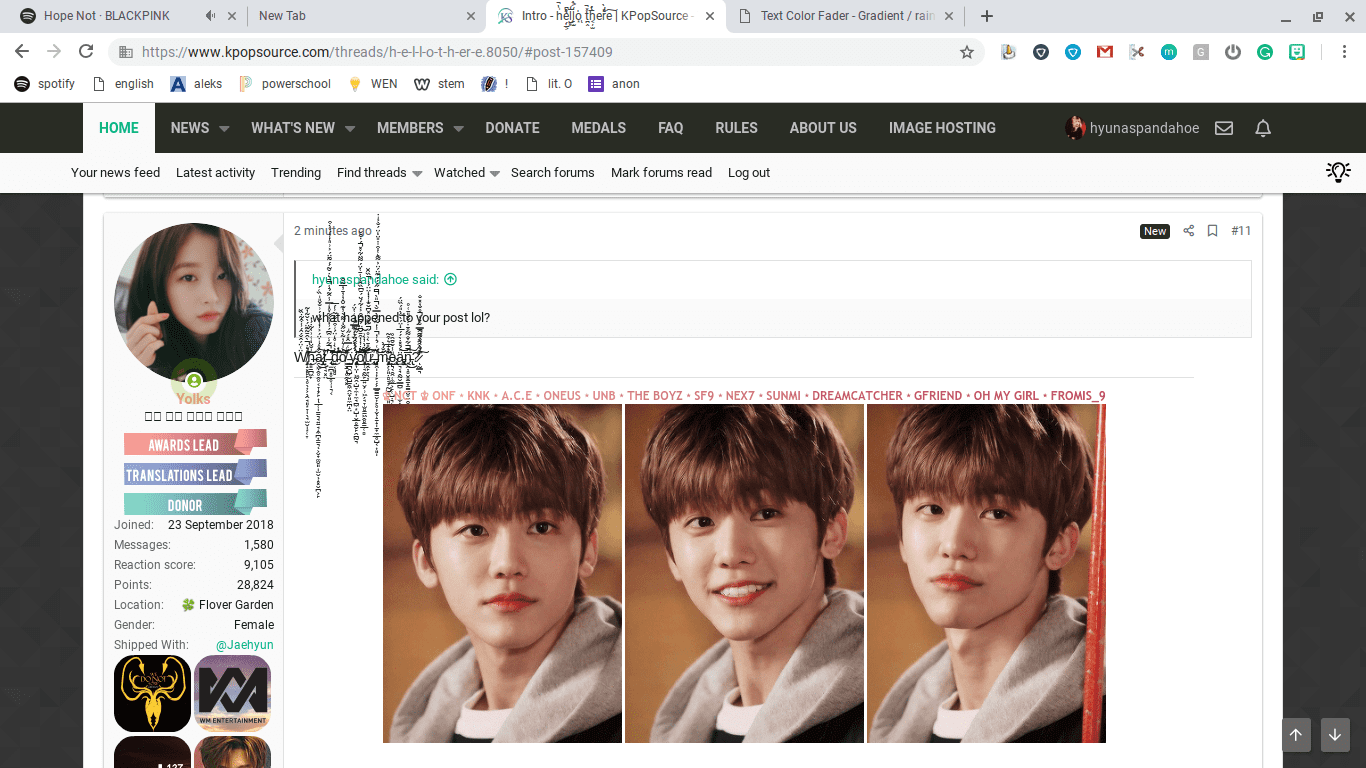Screen dimensions: 1366x768
Task: Open the aleks bookmark
Action: pos(197,84)
